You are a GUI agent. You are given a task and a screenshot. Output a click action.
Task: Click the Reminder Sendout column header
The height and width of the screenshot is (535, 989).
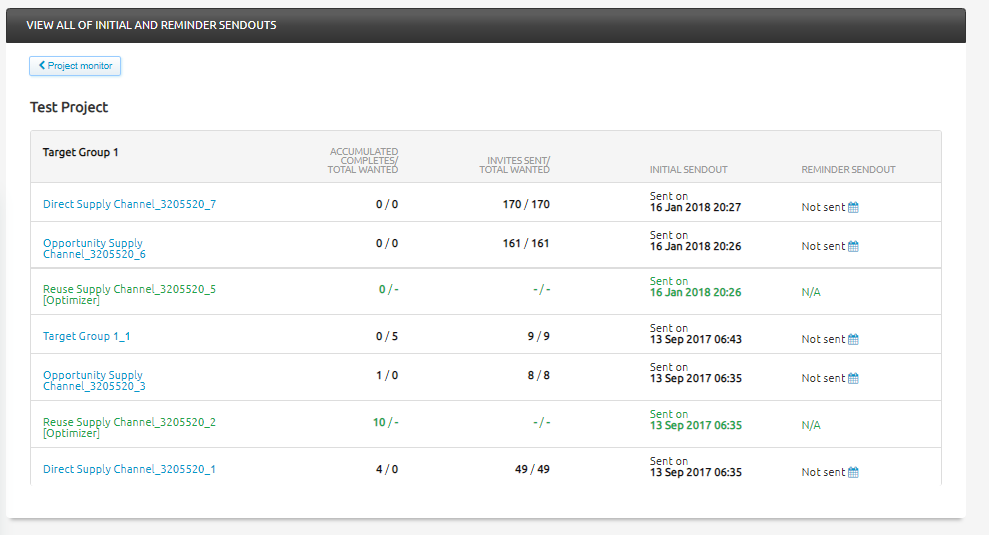click(848, 170)
